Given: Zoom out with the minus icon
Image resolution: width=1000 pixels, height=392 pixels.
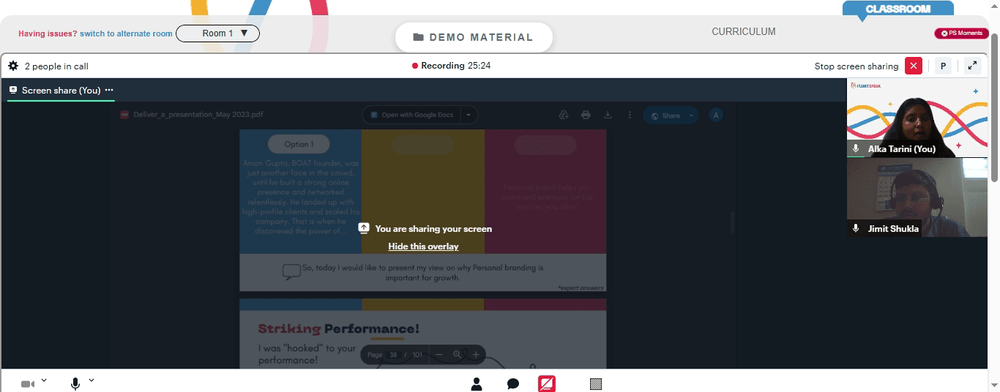Looking at the screenshot, I should tap(439, 354).
